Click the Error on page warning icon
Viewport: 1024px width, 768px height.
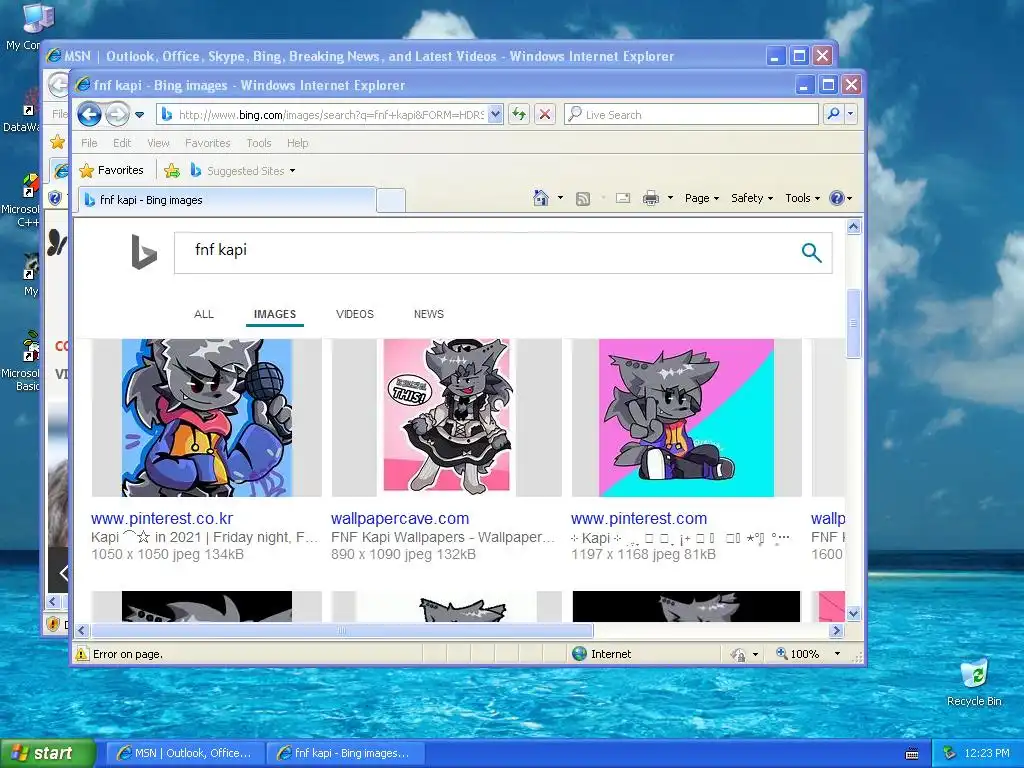82,654
